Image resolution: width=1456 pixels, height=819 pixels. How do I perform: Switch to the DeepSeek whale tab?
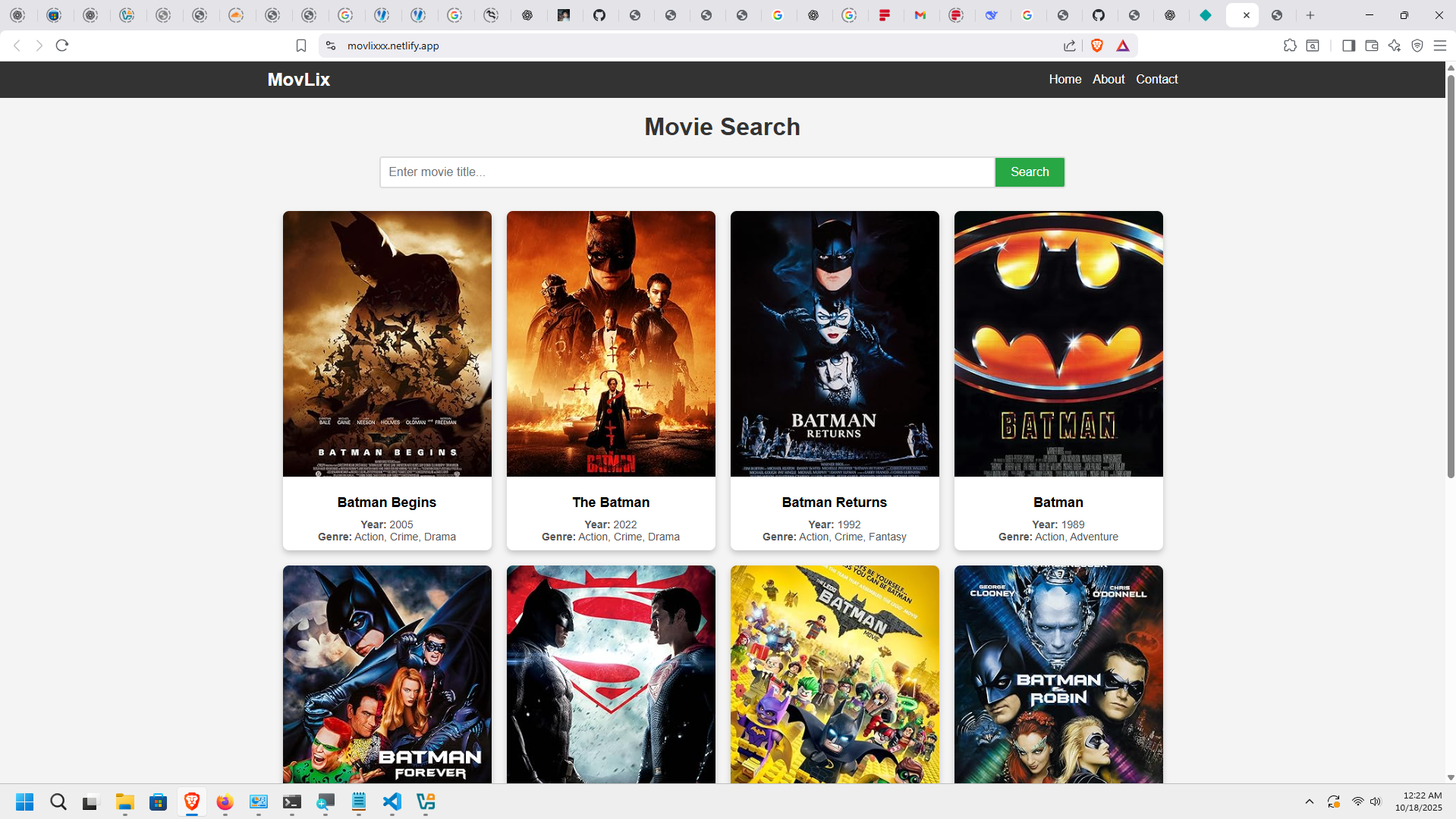(x=992, y=15)
